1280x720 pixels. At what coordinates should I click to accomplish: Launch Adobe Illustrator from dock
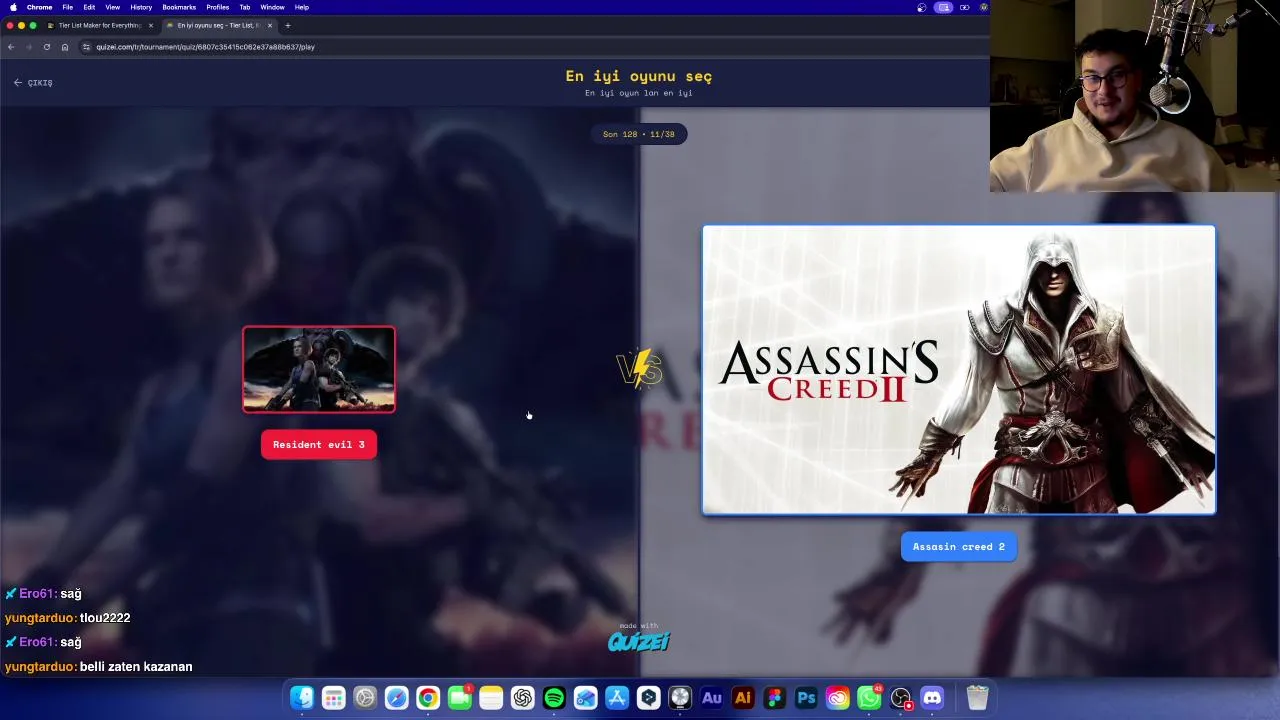point(743,697)
